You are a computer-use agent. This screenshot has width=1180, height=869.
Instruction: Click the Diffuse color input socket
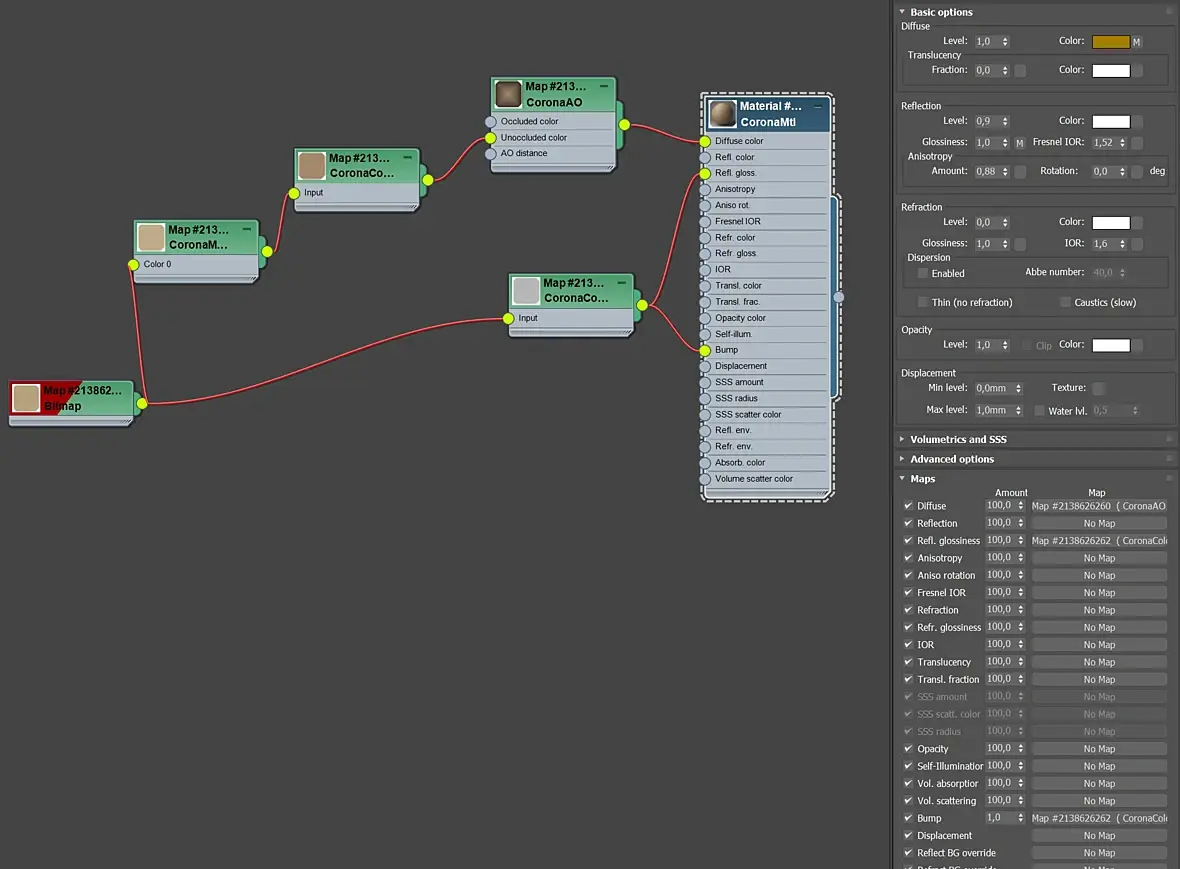click(x=705, y=141)
